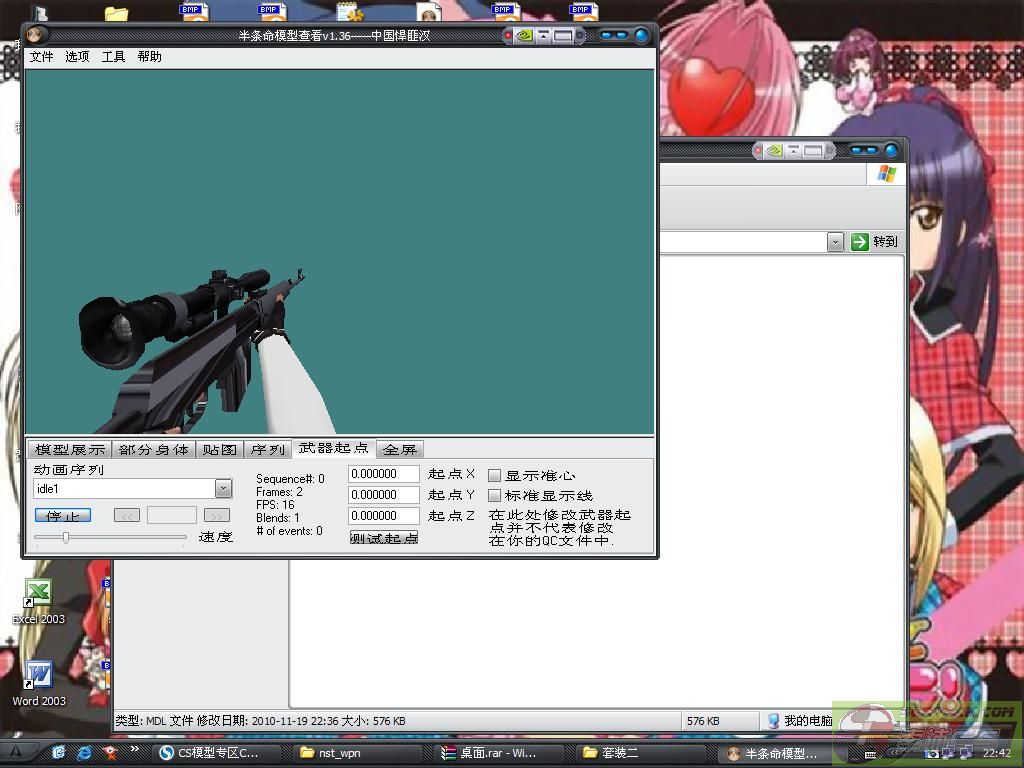Click the show desktop quick launch icon
1024x768 pixels.
pyautogui.click(x=59, y=751)
